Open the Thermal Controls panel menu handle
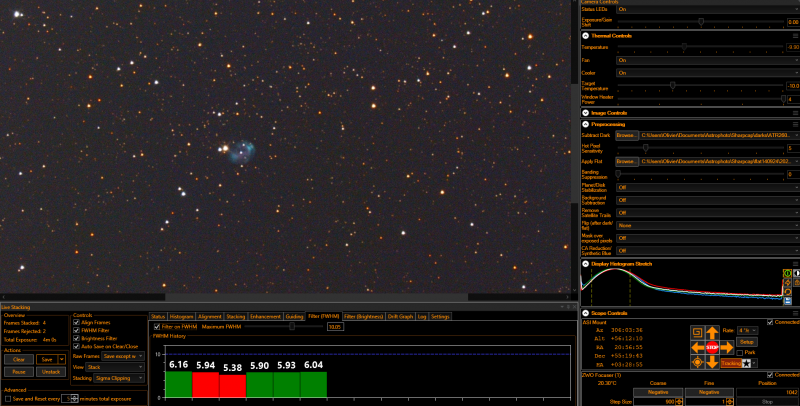The image size is (800, 406). 795,36
